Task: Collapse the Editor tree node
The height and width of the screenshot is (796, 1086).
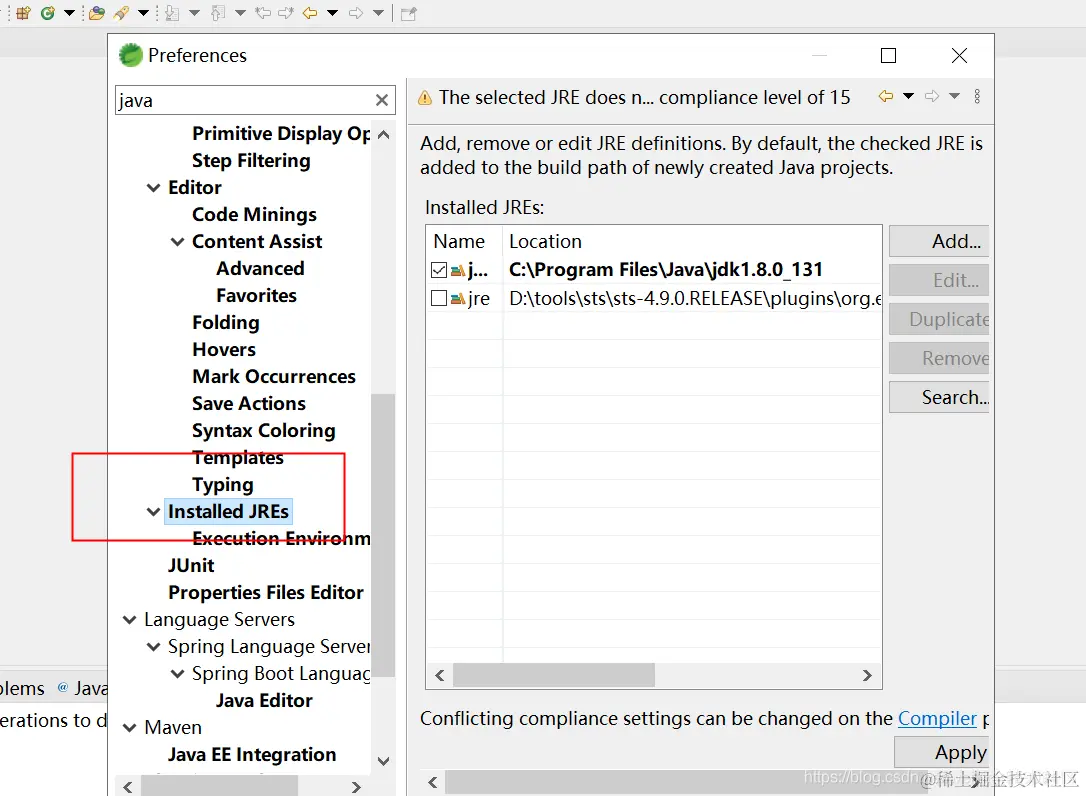Action: click(x=154, y=188)
